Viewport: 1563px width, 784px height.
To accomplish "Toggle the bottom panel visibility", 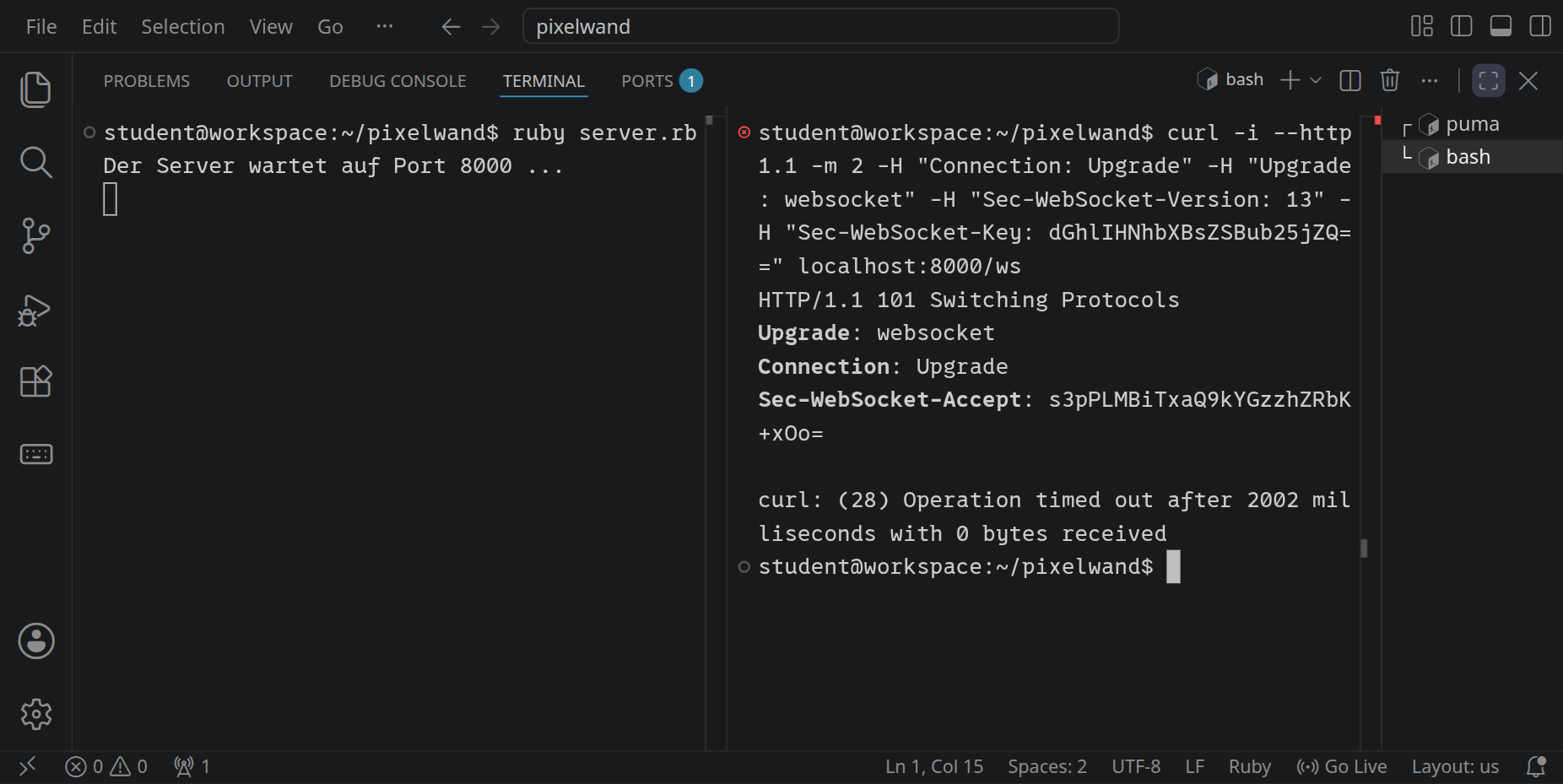I will click(1501, 26).
